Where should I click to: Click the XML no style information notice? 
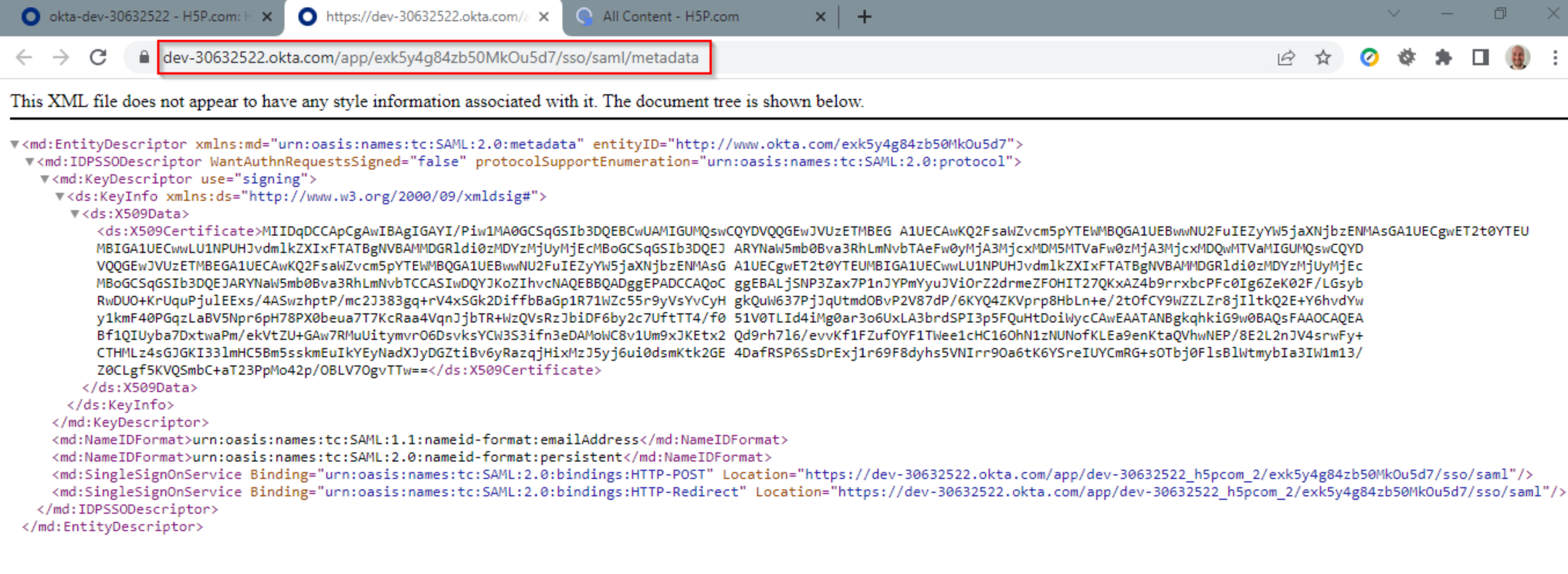(x=437, y=101)
